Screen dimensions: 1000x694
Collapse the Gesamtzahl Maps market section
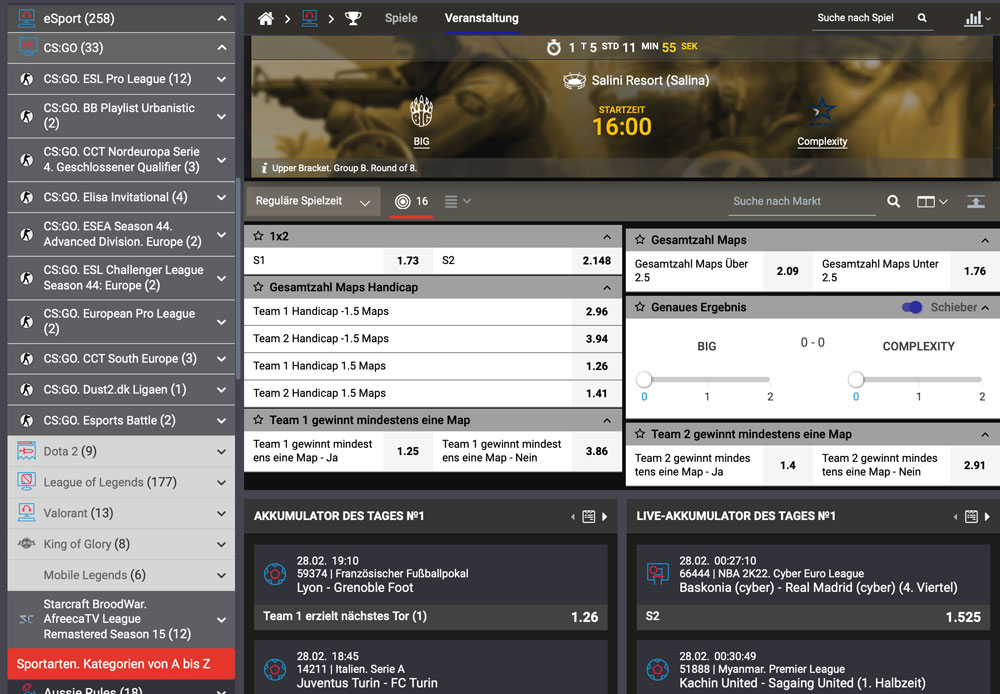tap(984, 241)
